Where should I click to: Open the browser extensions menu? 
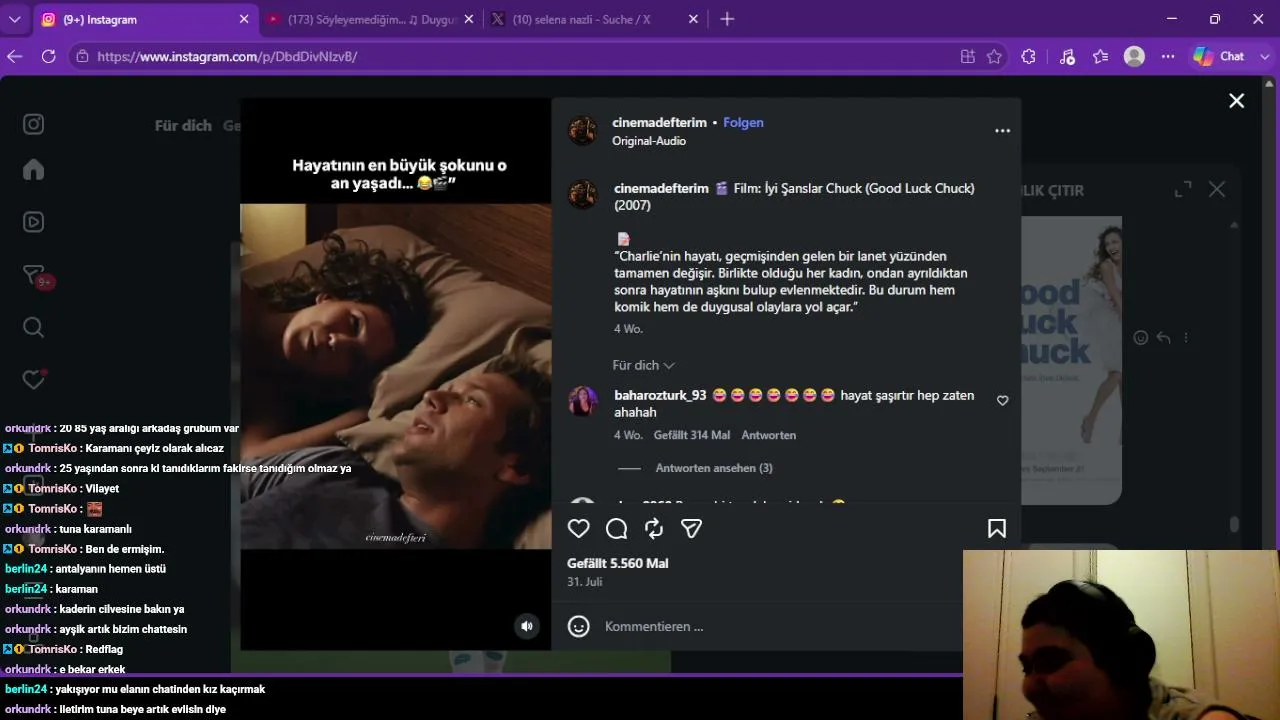(x=1028, y=57)
